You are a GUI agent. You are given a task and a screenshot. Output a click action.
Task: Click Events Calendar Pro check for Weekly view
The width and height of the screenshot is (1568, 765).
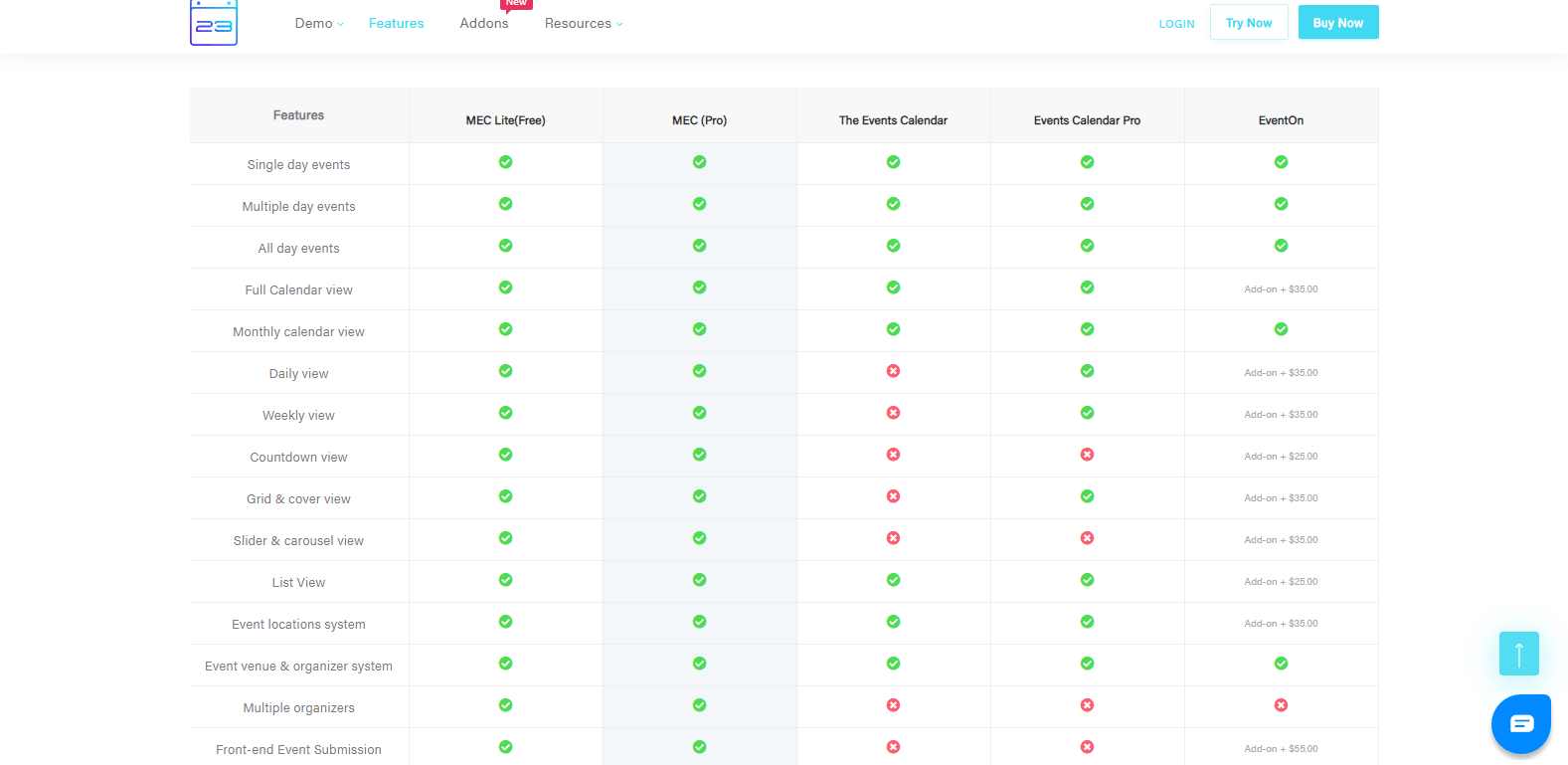point(1087,413)
